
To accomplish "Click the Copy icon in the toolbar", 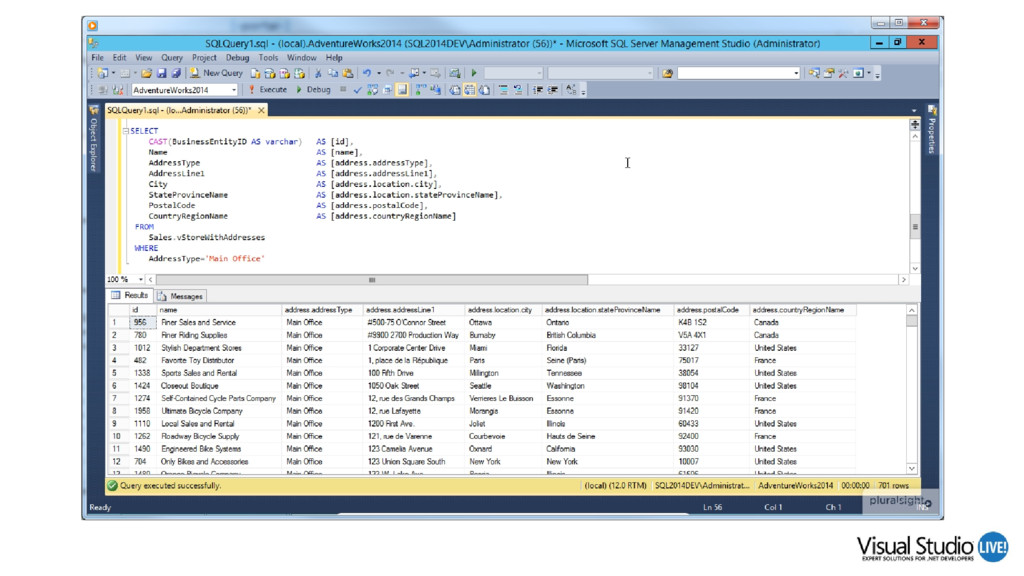I will point(333,73).
